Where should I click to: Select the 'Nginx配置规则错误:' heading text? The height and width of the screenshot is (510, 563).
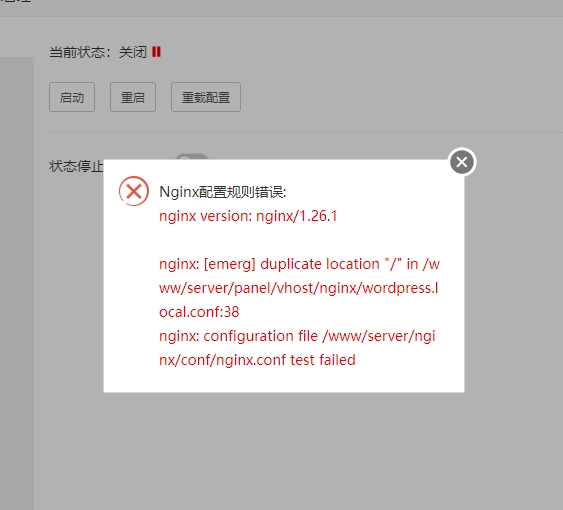tap(222, 192)
